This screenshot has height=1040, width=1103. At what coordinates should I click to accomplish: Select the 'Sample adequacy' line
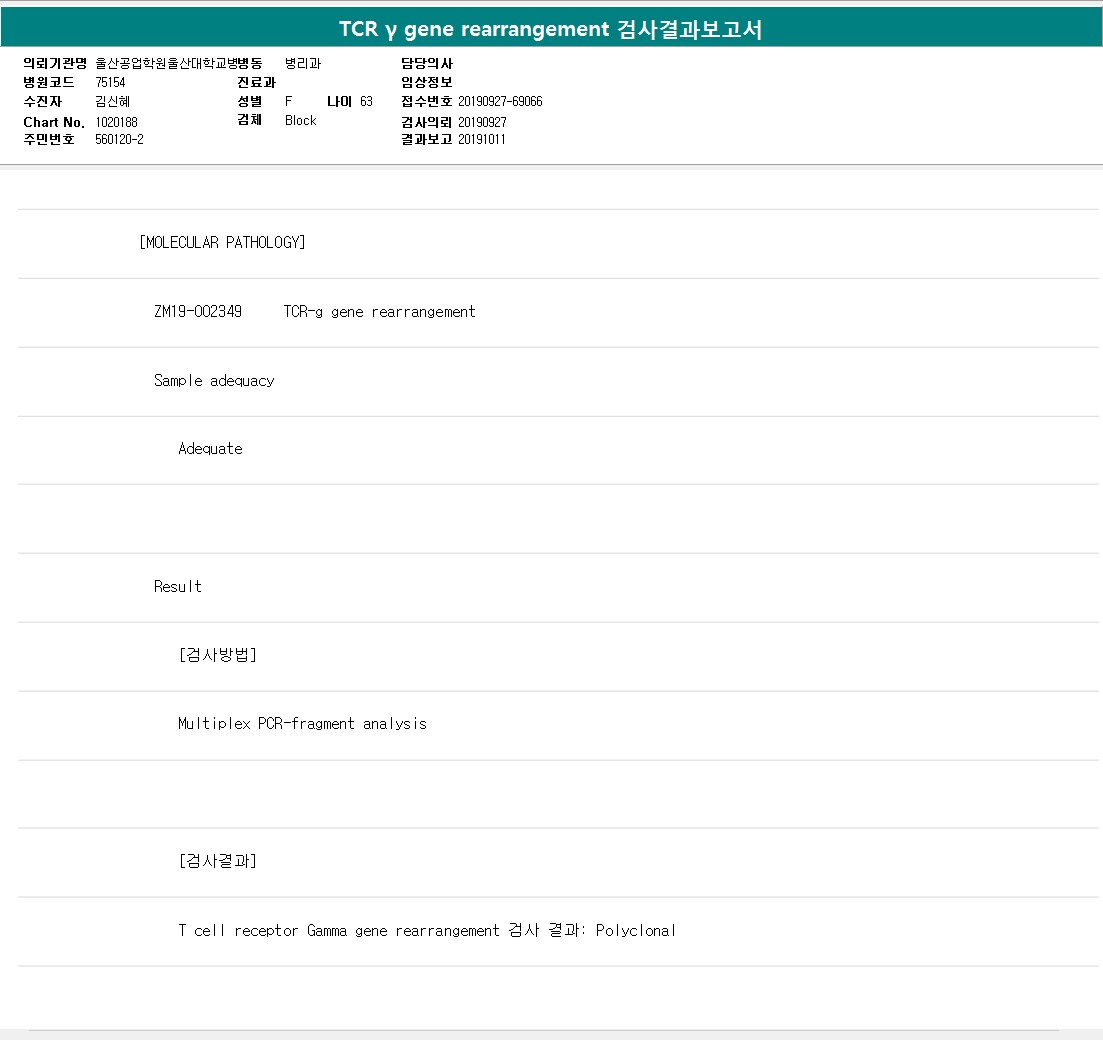tap(215, 381)
